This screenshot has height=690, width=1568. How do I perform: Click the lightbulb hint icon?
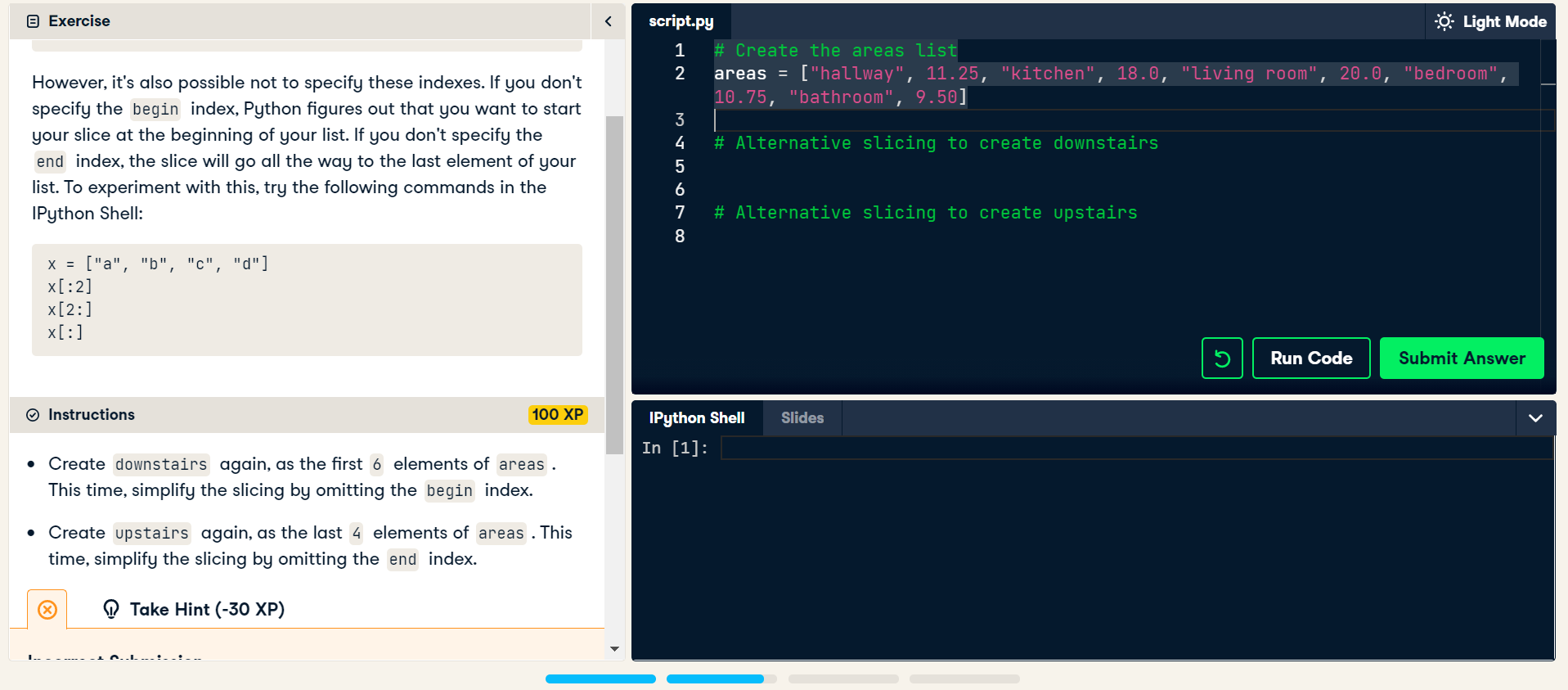click(111, 609)
